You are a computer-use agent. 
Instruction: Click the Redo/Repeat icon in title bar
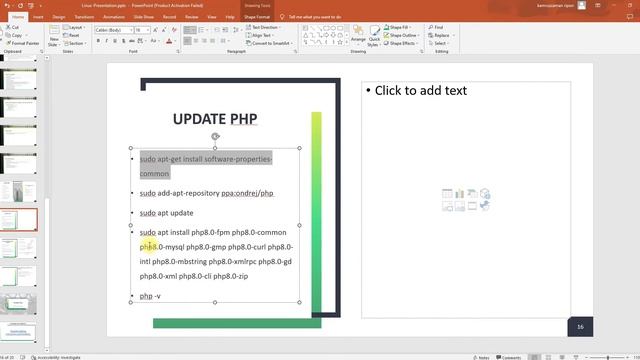20,6
